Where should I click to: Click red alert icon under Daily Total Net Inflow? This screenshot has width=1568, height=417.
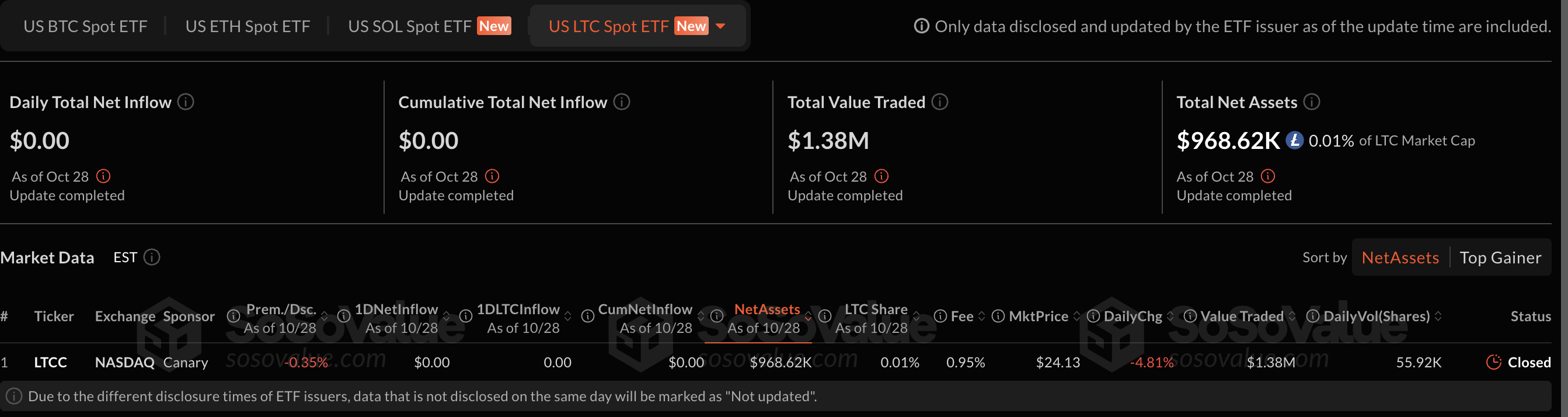103,176
